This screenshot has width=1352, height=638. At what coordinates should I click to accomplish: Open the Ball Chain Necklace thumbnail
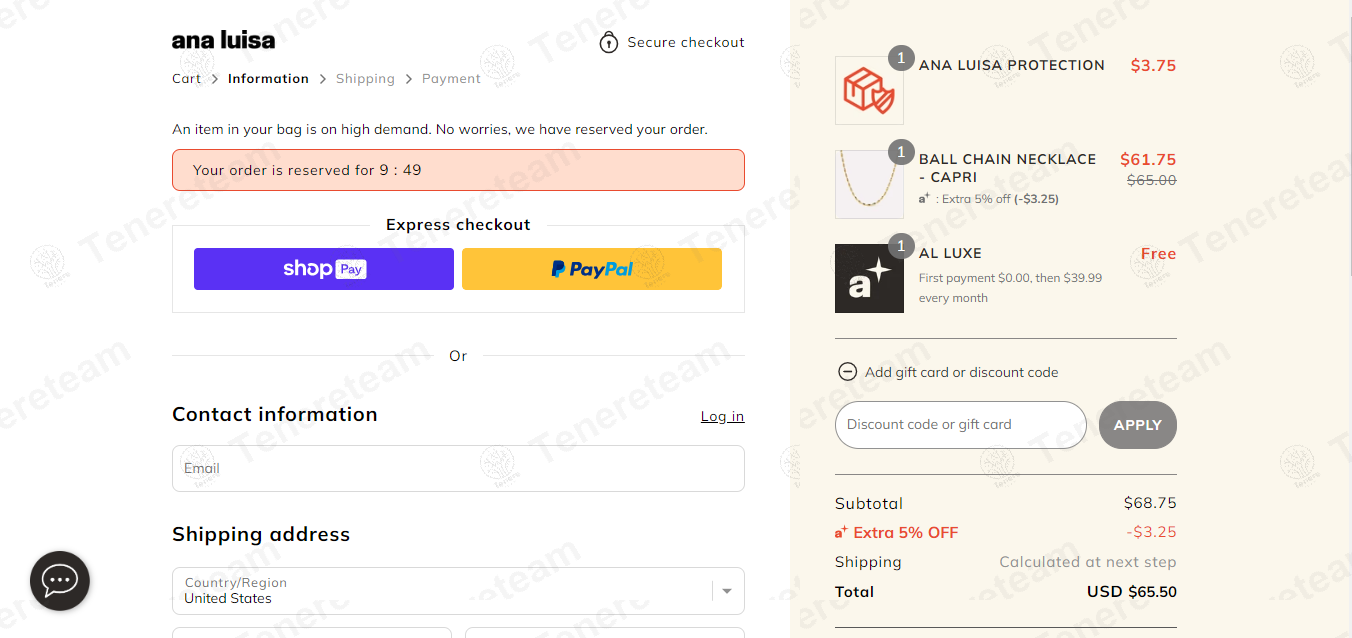(x=869, y=184)
